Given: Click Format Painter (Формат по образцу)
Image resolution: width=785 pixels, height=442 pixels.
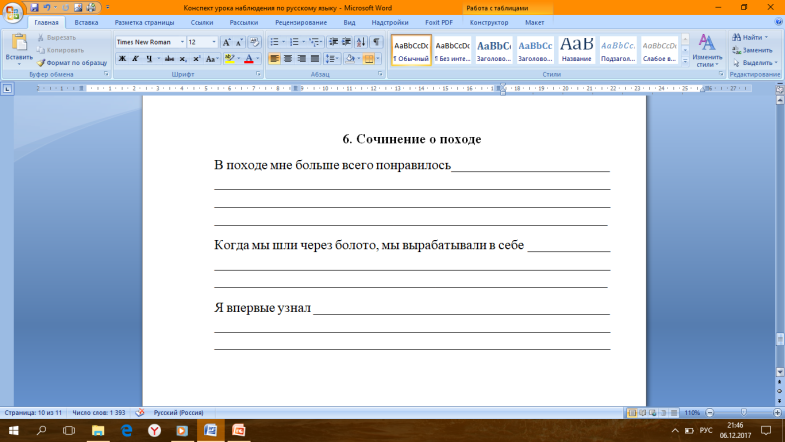Looking at the screenshot, I should tap(72, 63).
